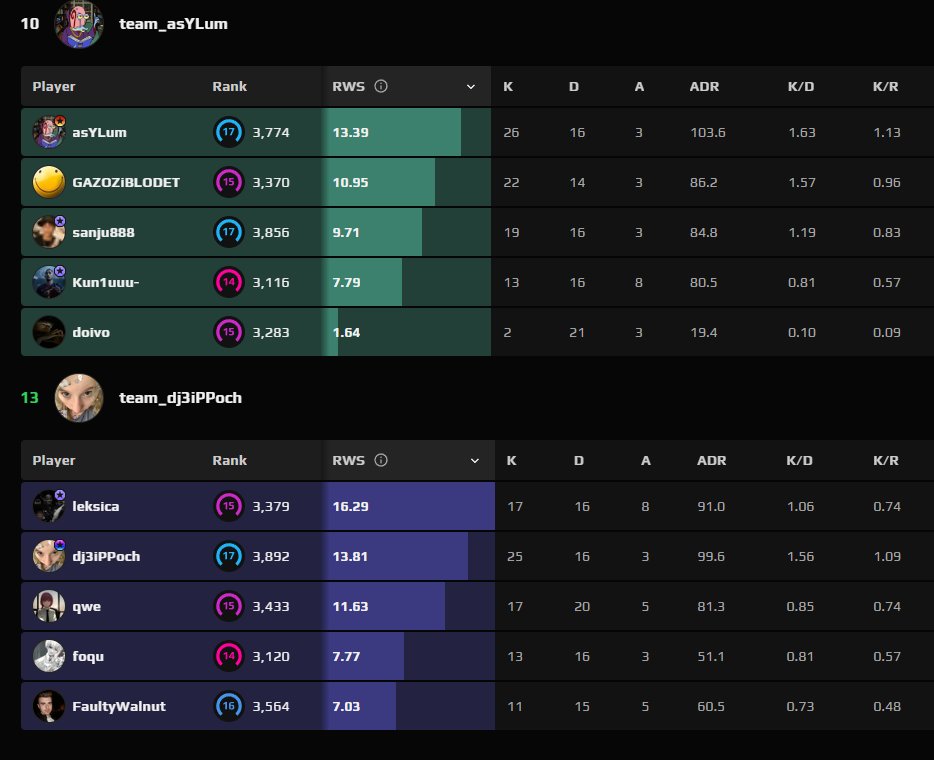Click the RWS info icon in team_asYLum table
934x760 pixels.
pyautogui.click(x=381, y=86)
